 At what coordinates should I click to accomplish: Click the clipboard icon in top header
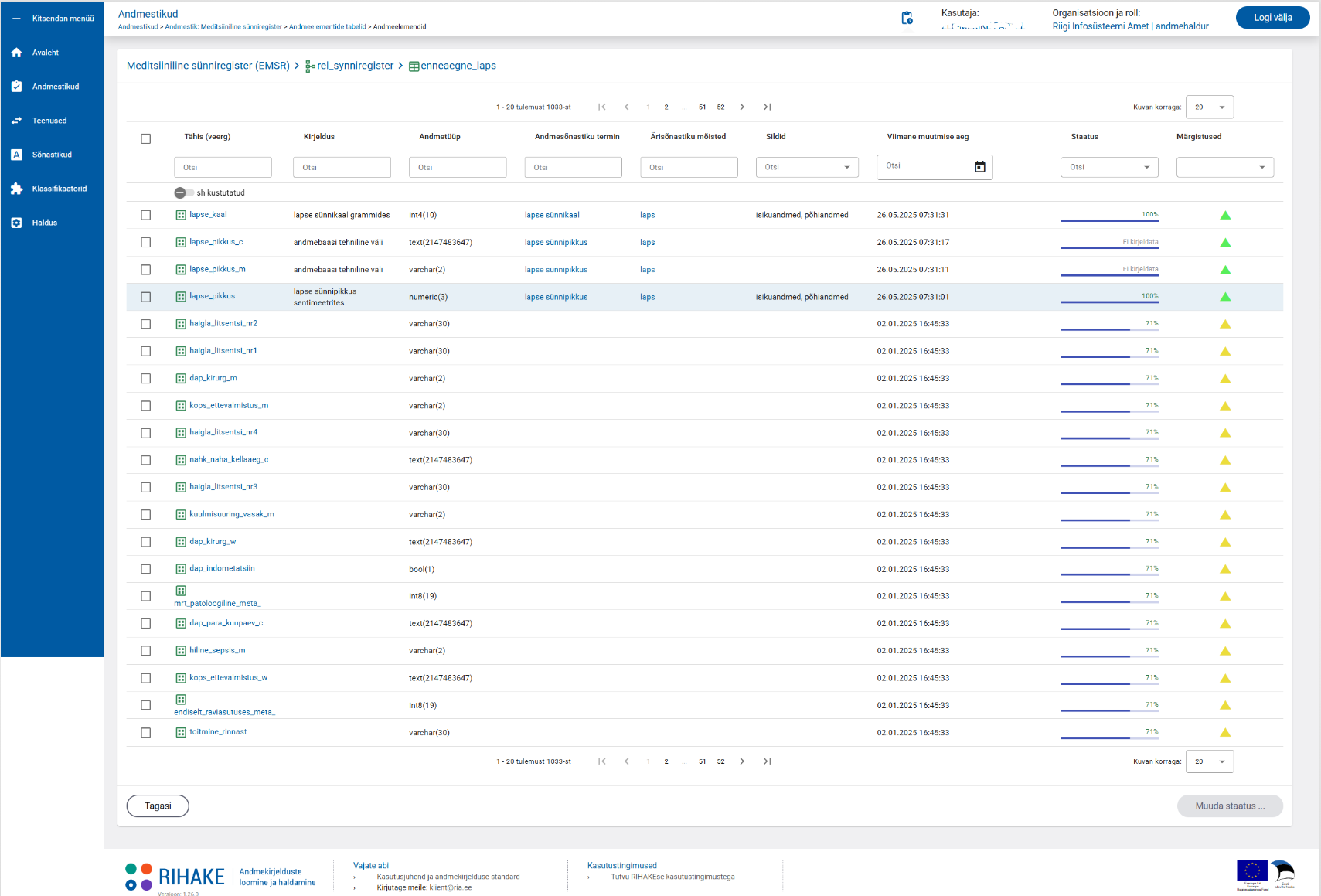pos(907,18)
